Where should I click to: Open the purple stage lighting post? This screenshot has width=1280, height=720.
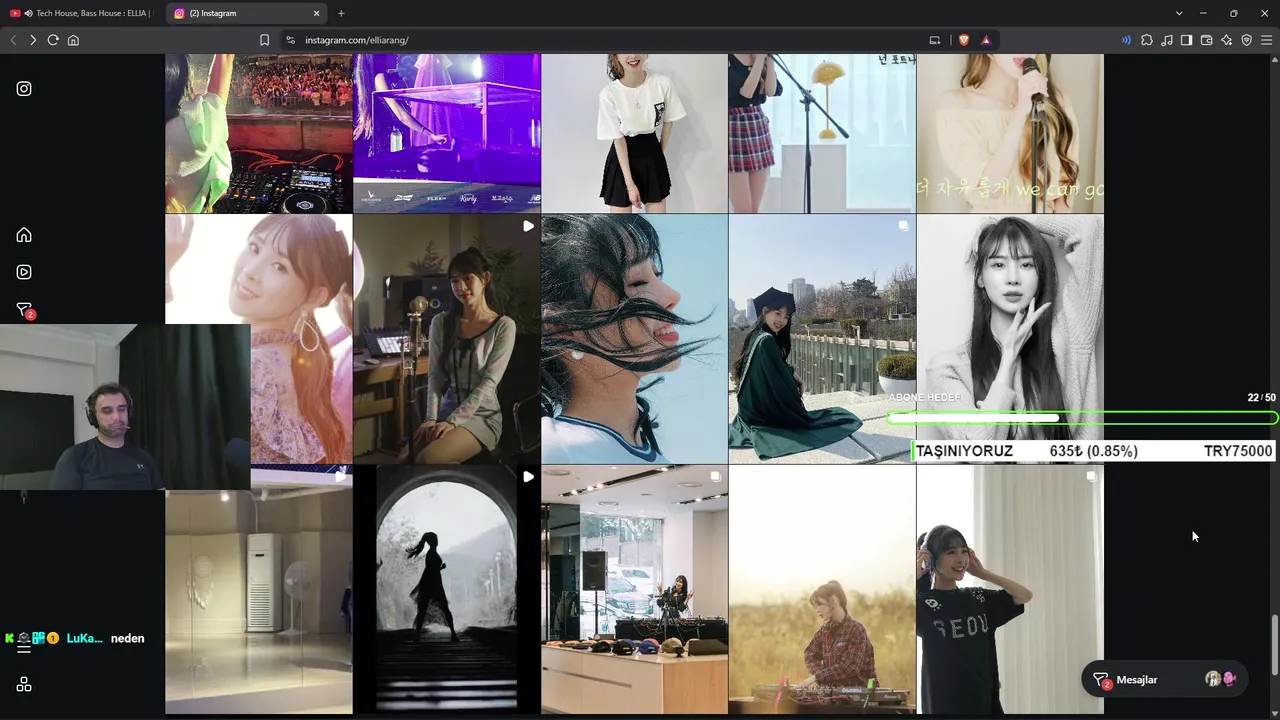[447, 133]
